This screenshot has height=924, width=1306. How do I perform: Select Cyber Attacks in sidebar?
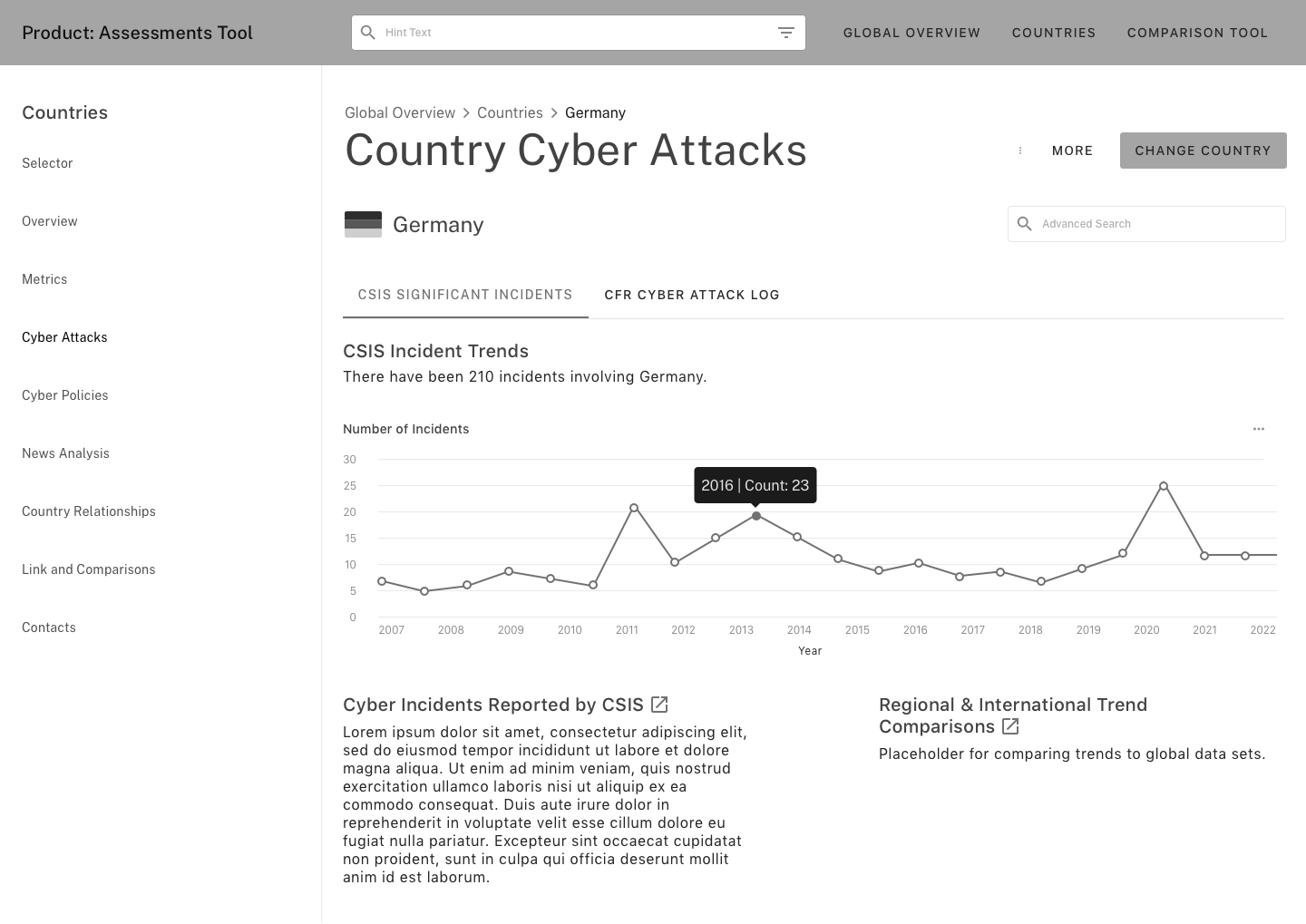(64, 337)
